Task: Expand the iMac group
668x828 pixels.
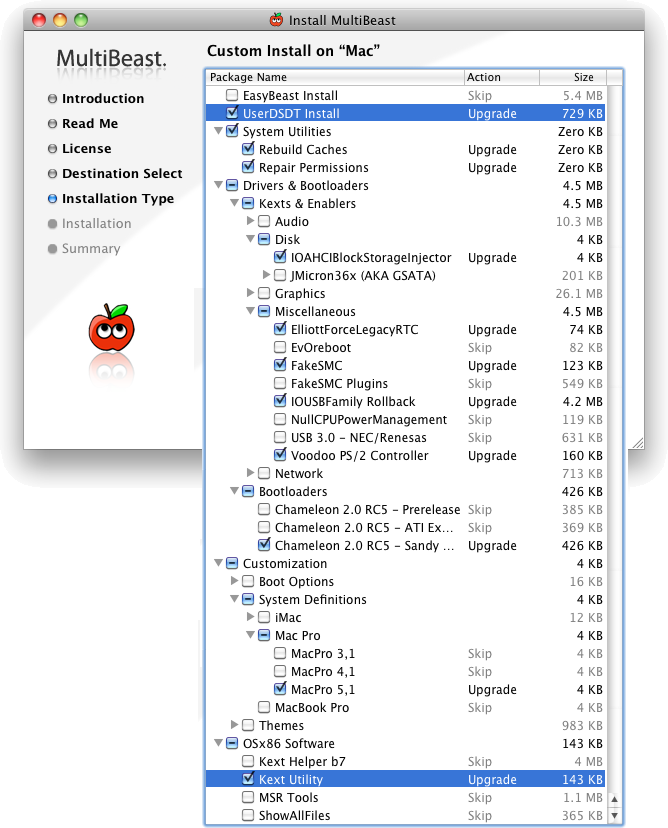Action: pos(251,617)
